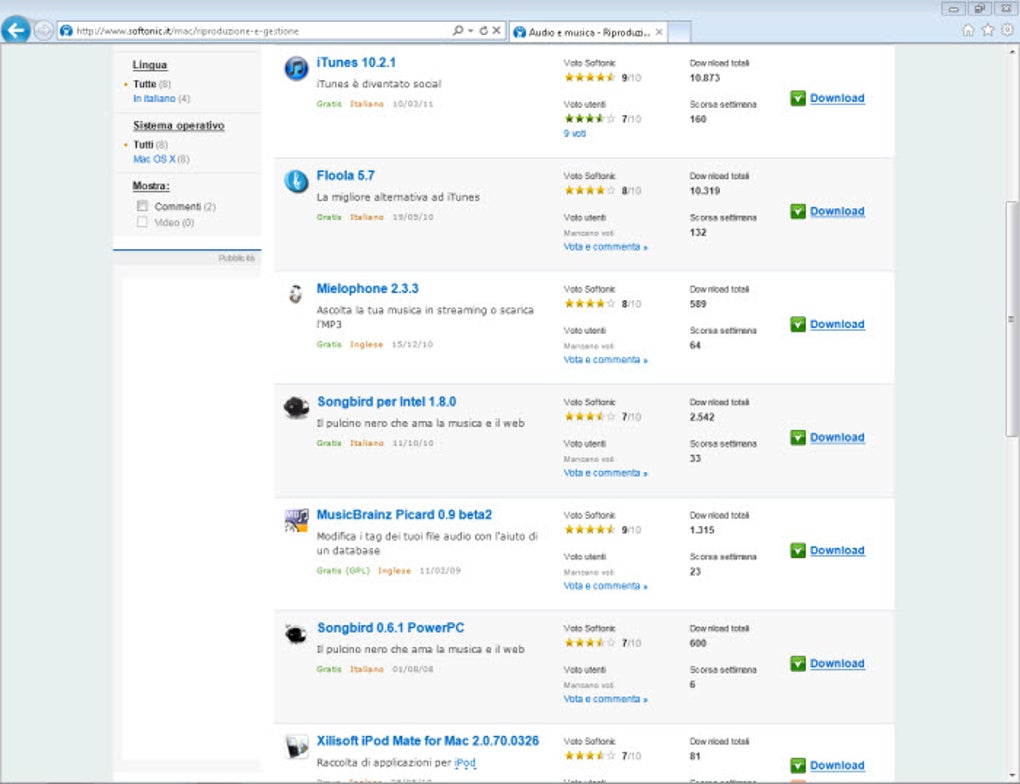
Task: Go back with the browser back arrow
Action: (x=16, y=29)
